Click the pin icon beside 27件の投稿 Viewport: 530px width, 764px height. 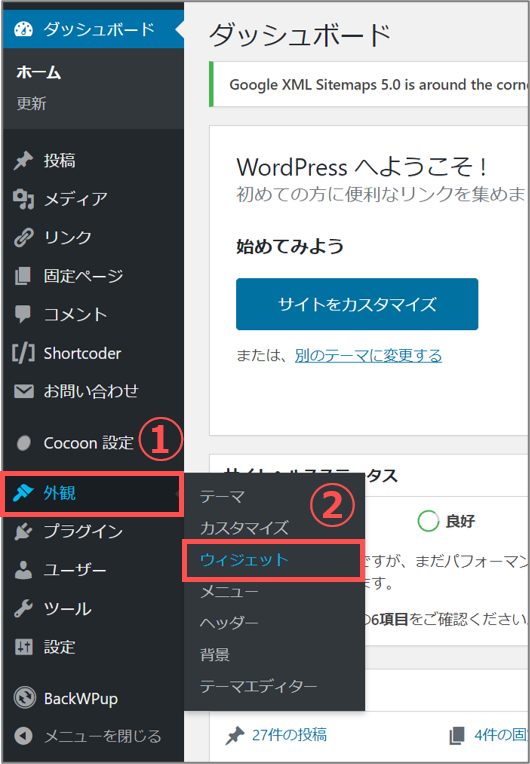tap(235, 735)
